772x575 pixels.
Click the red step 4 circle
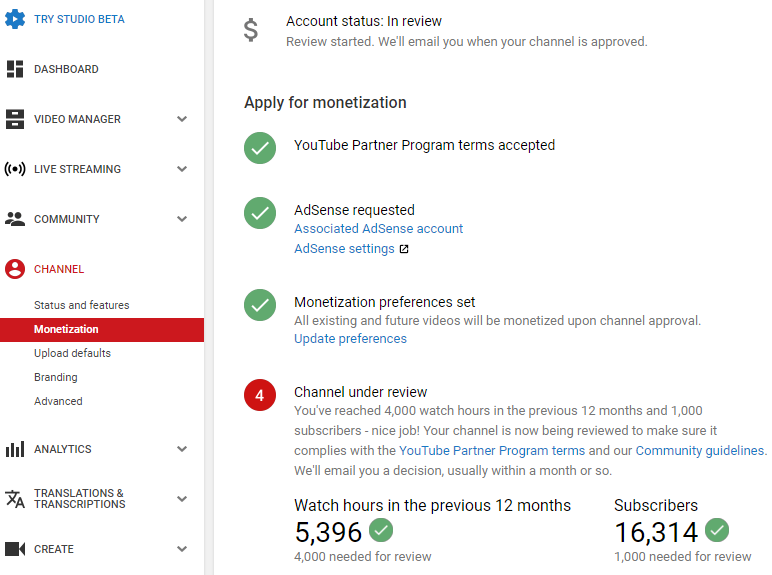pos(260,395)
